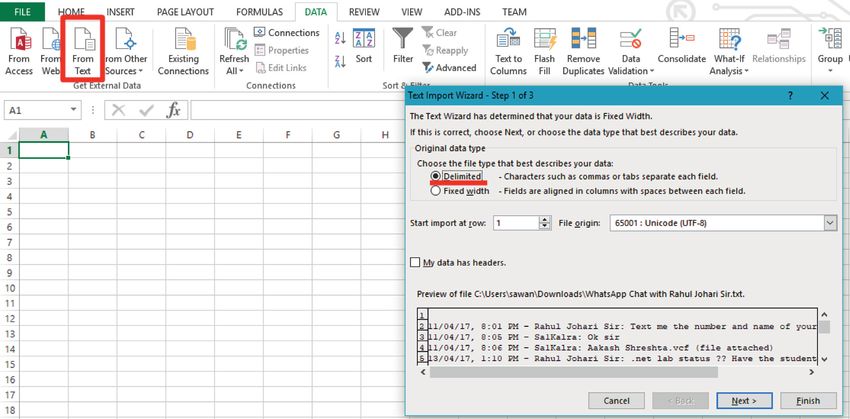
Task: Switch to the TEAM ribbon tab
Action: (x=514, y=12)
